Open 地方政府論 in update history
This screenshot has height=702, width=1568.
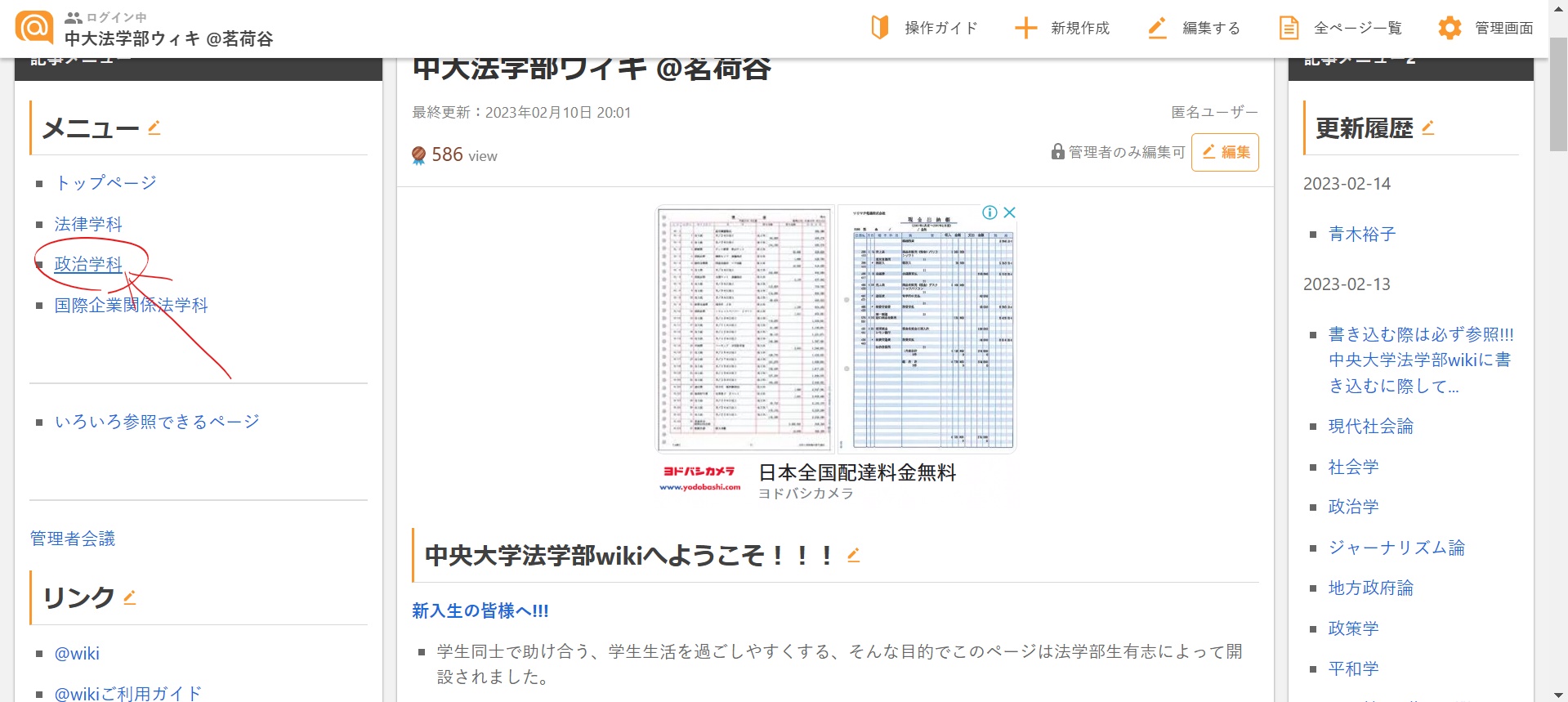pyautogui.click(x=1370, y=588)
